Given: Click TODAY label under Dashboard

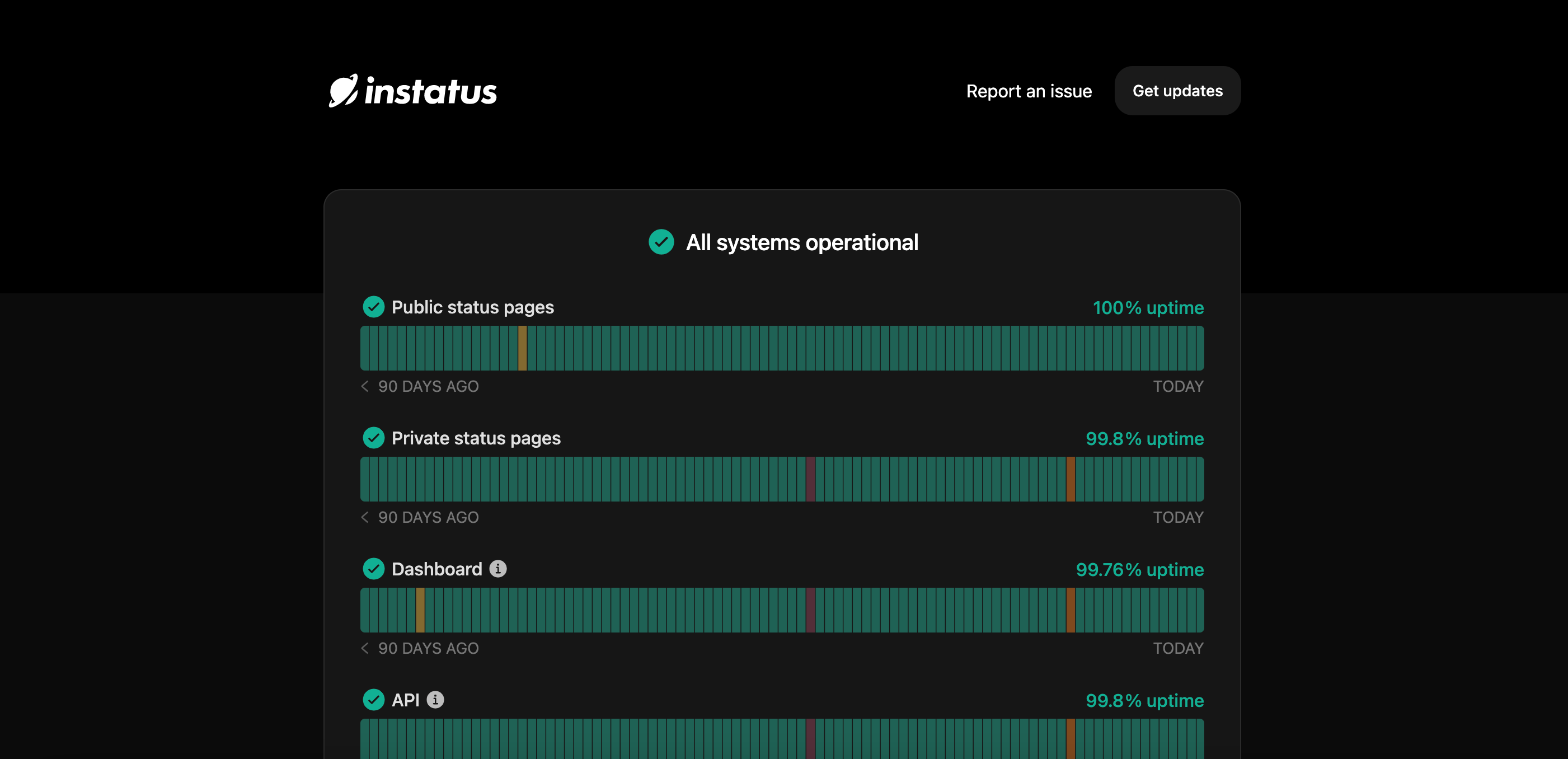Looking at the screenshot, I should click(x=1178, y=648).
